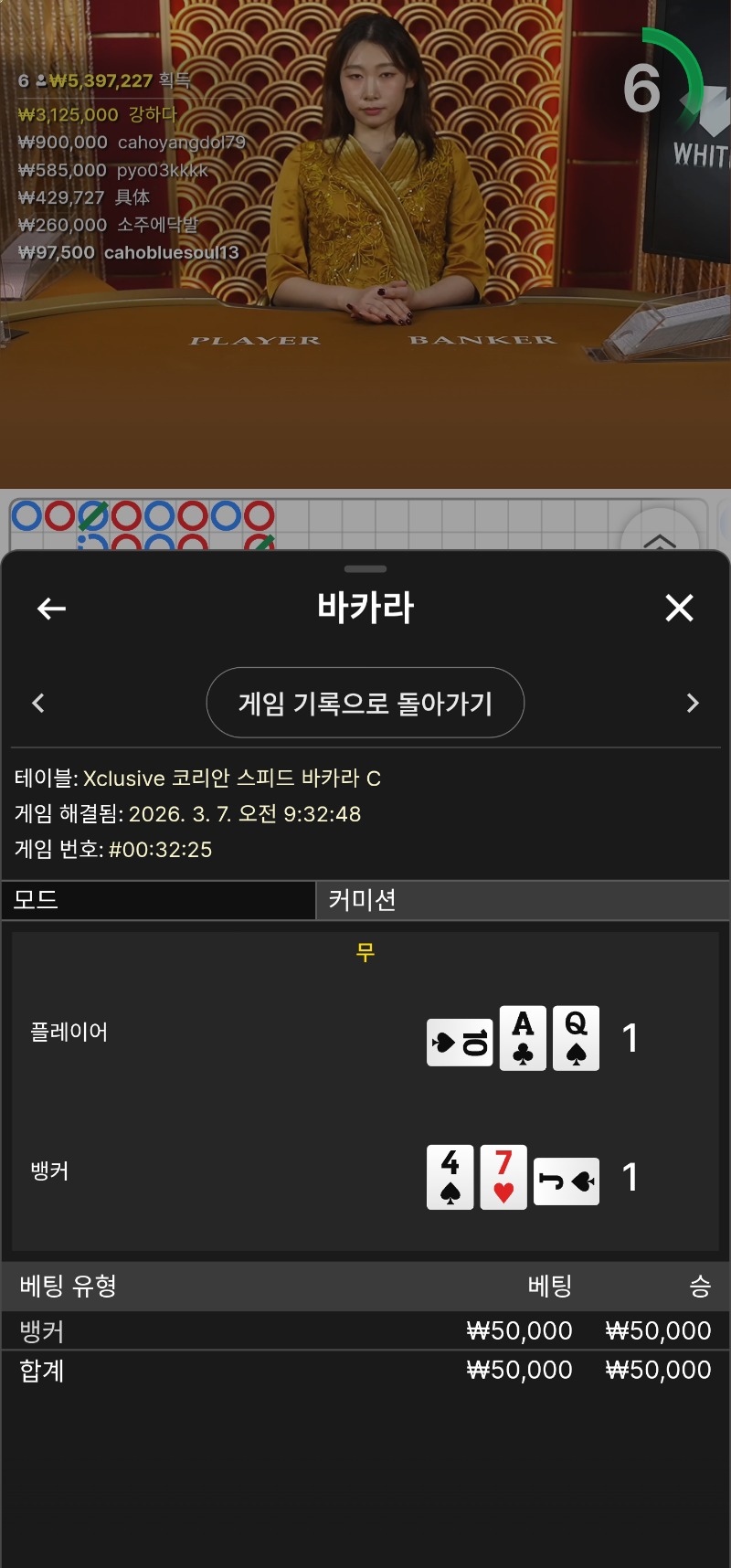Close the 바카라 history panel
Viewport: 731px width, 1568px height.
coord(679,608)
